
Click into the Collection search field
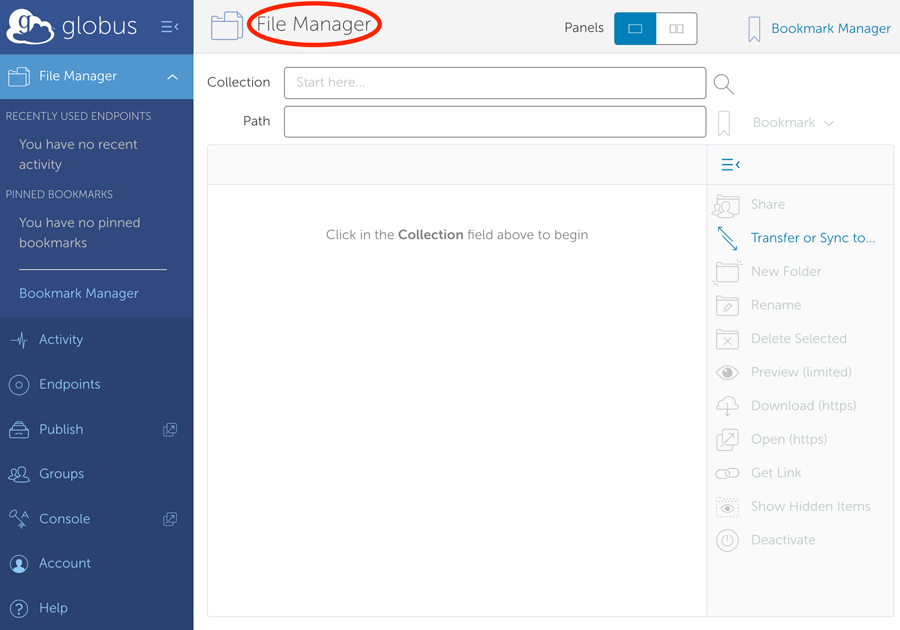tap(495, 83)
